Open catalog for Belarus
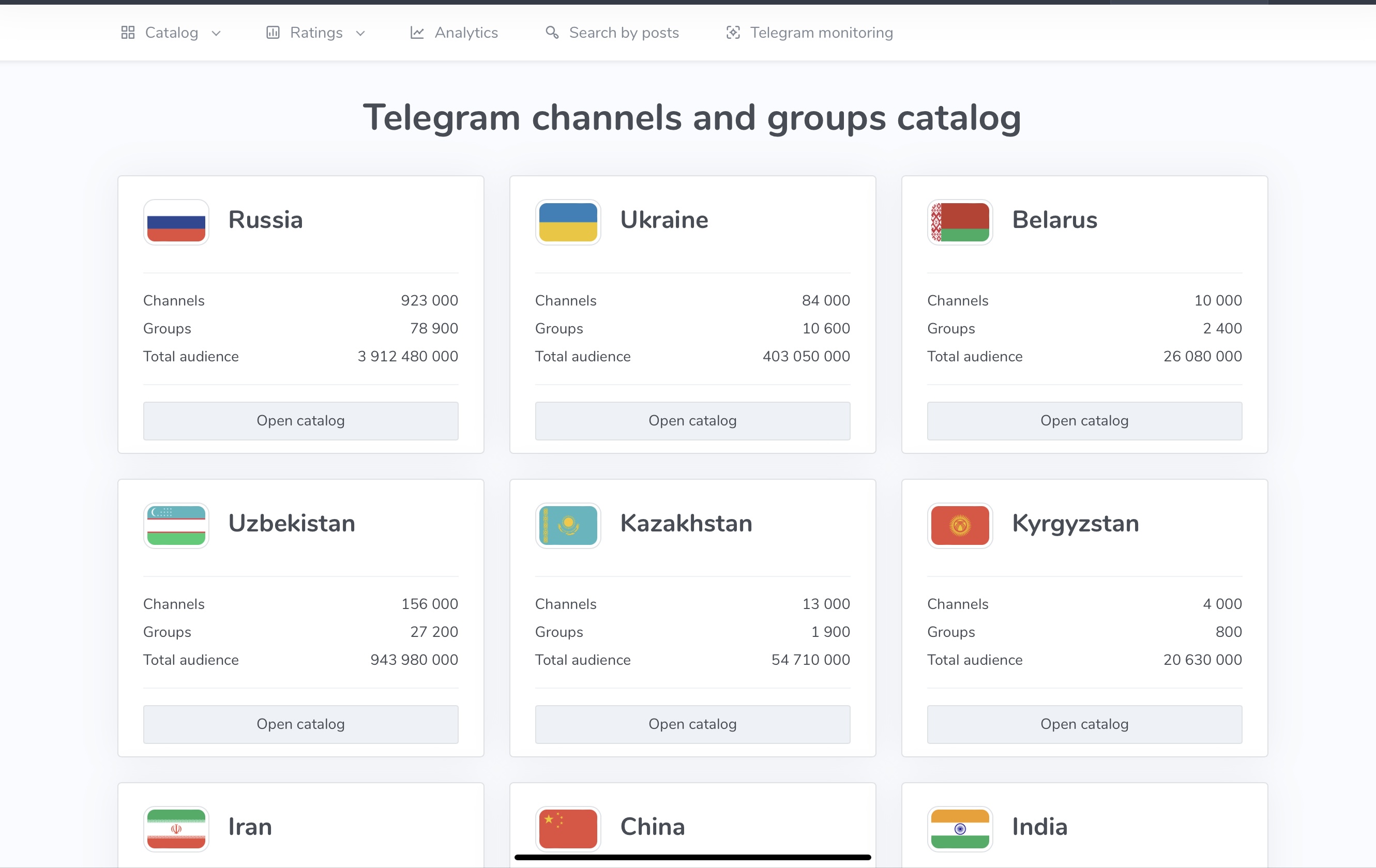The height and width of the screenshot is (868, 1376). point(1084,421)
